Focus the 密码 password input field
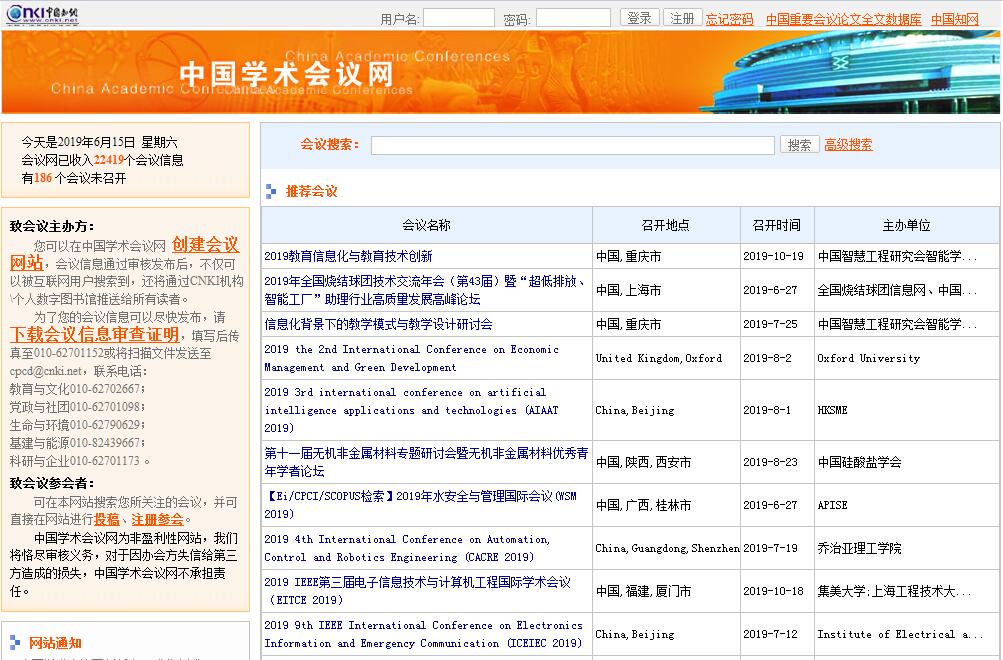Image resolution: width=1003 pixels, height=660 pixels. [x=572, y=18]
